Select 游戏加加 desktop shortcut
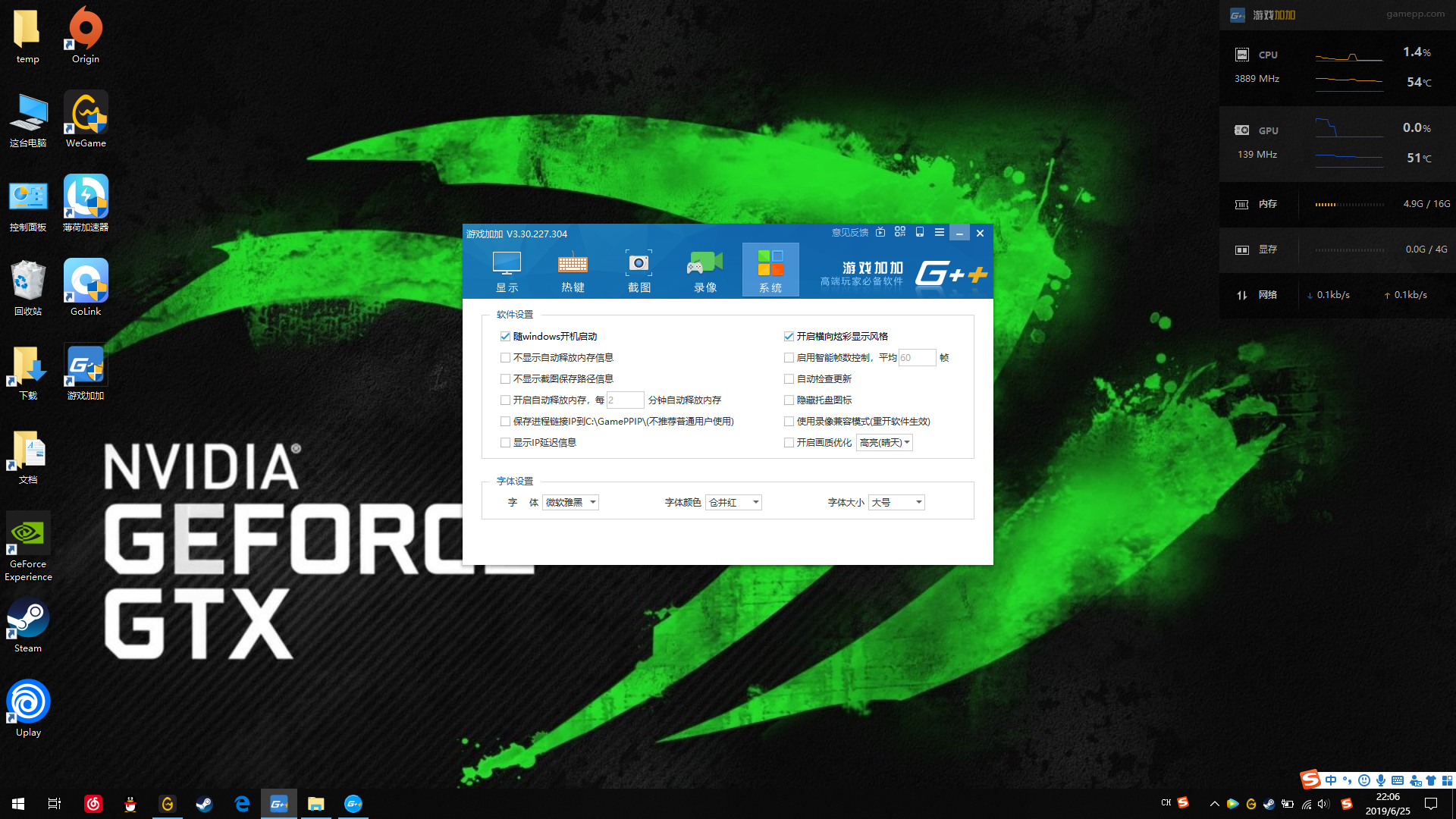 [86, 372]
